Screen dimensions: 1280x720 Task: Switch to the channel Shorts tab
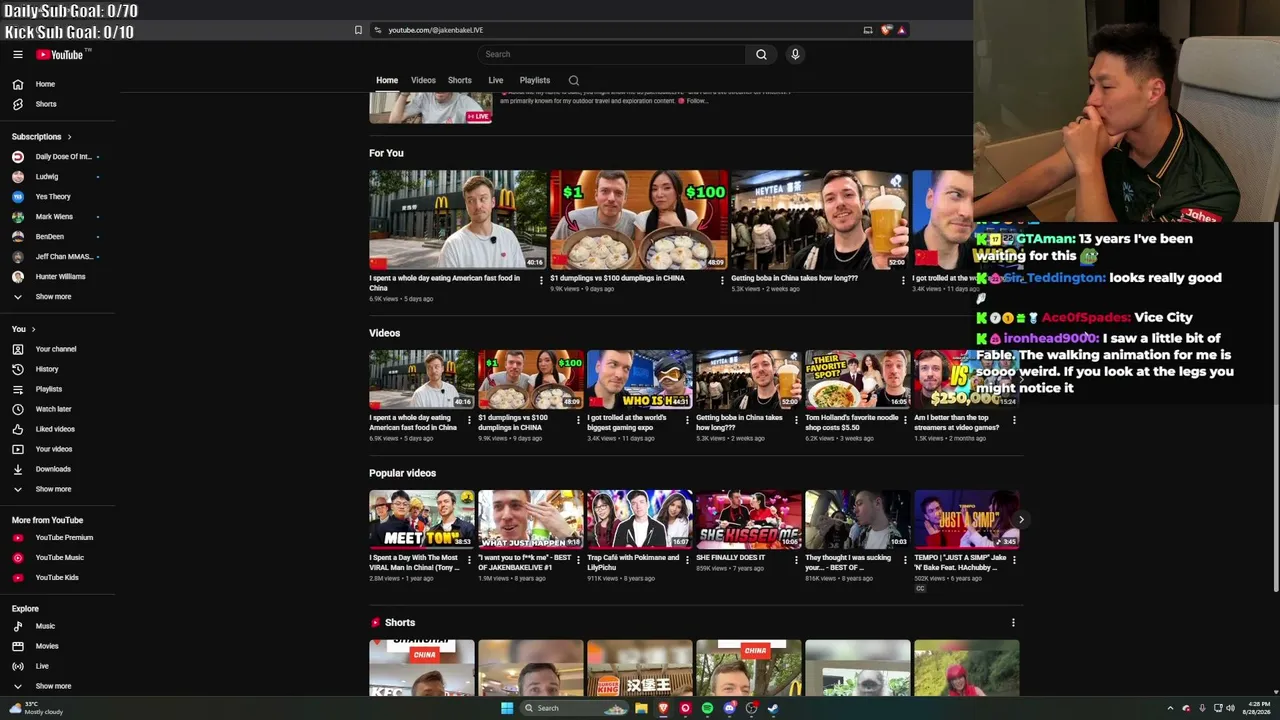pyautogui.click(x=460, y=80)
